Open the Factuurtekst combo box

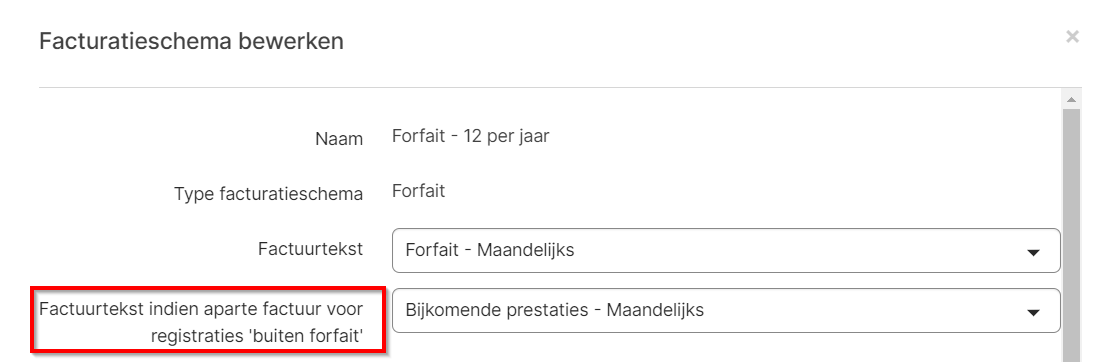726,250
